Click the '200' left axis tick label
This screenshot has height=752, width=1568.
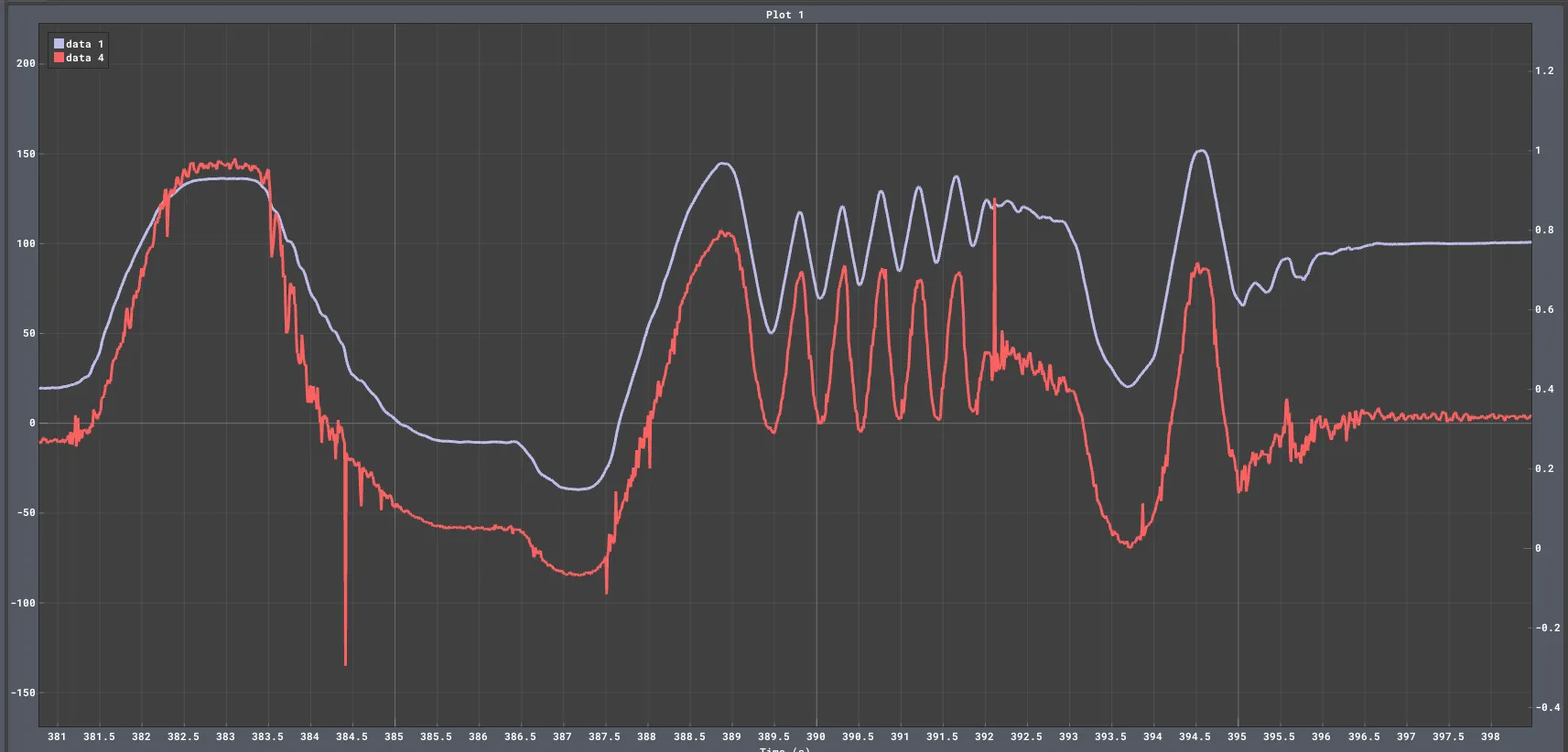26,64
